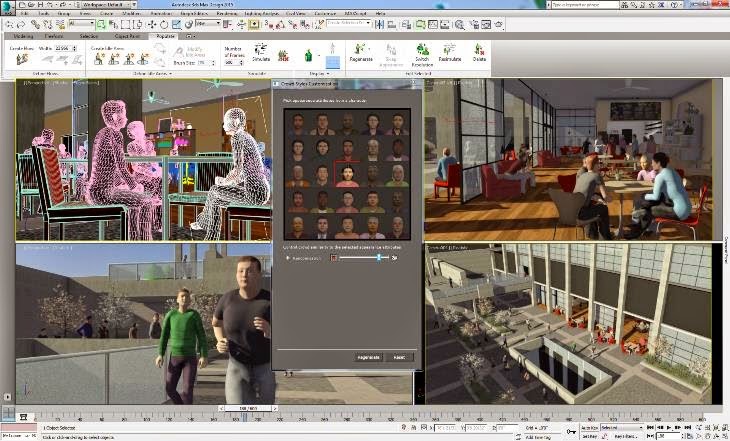The height and width of the screenshot is (441, 730).
Task: Click the Save File icon in title bar
Action: pyautogui.click(x=41, y=5)
